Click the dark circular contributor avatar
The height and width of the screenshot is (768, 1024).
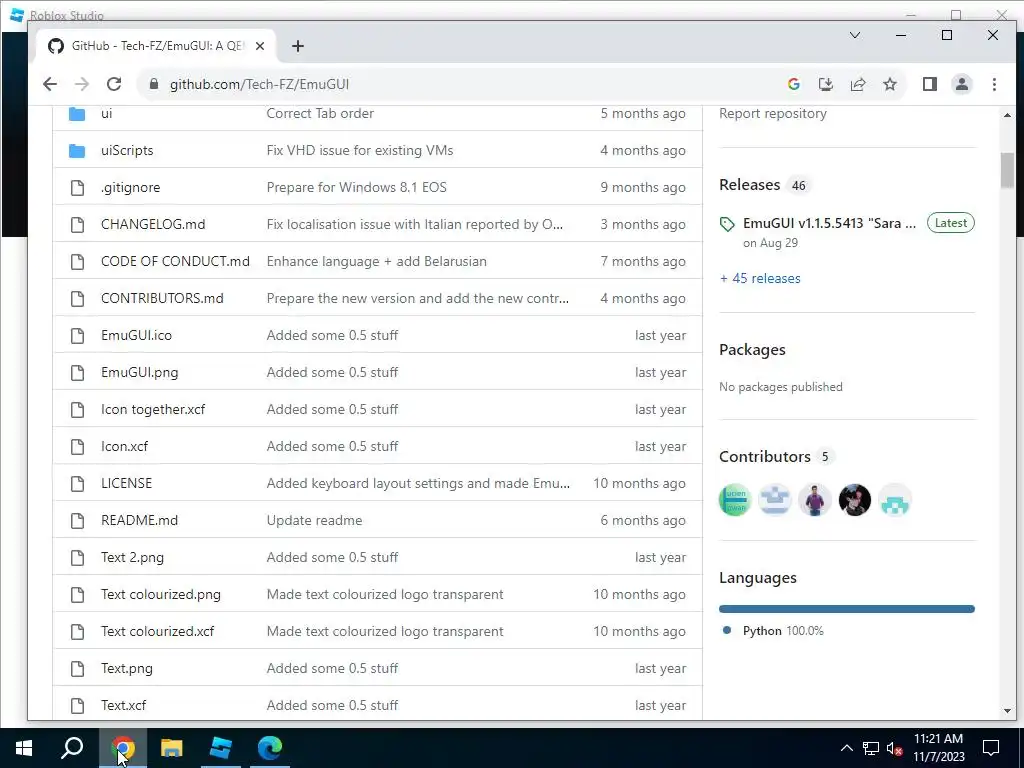point(854,500)
